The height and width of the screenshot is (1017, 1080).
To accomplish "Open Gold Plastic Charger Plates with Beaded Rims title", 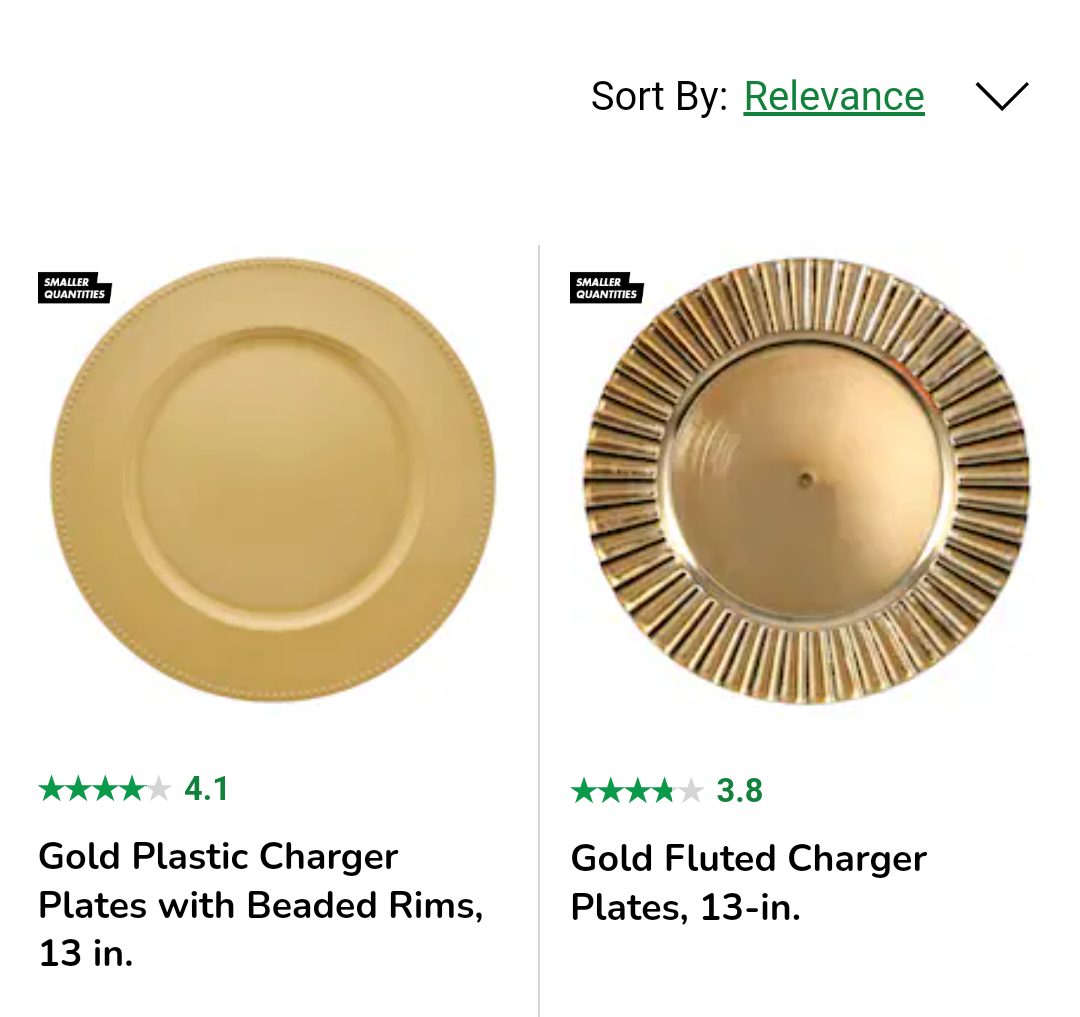I will click(x=260, y=905).
